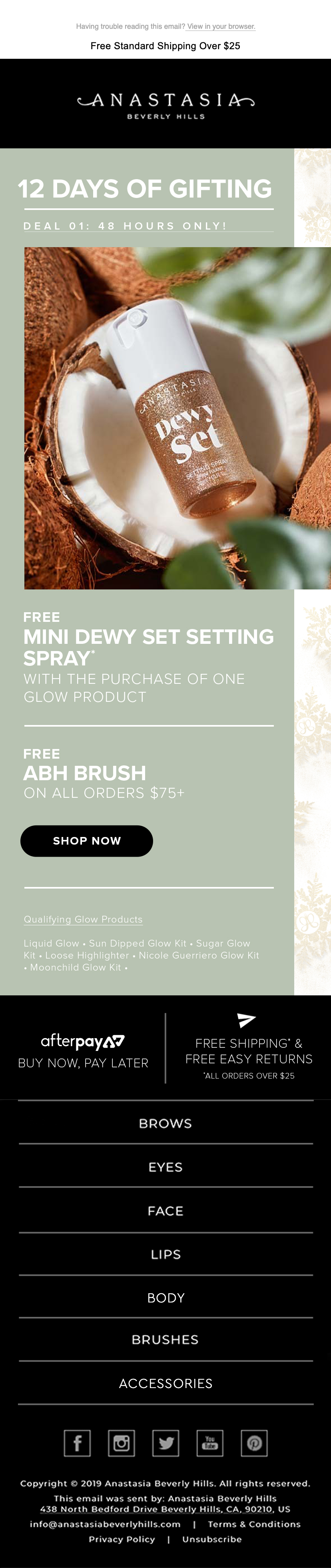The height and width of the screenshot is (1568, 331).
Task: Open the Accessories category
Action: pos(165,1384)
